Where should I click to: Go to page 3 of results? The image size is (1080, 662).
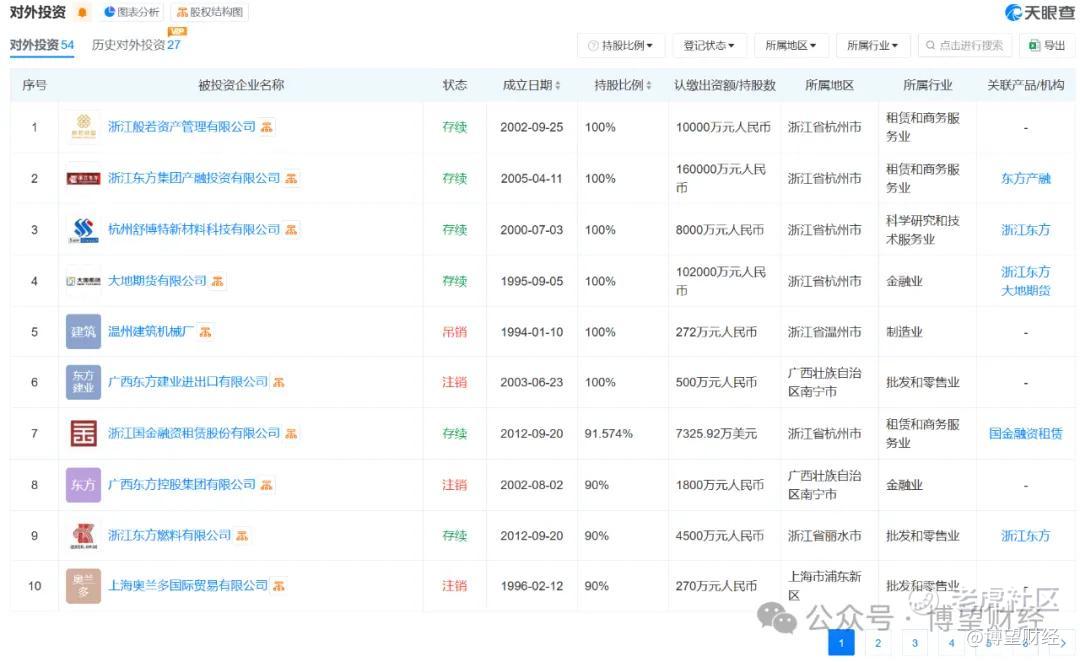[x=915, y=643]
